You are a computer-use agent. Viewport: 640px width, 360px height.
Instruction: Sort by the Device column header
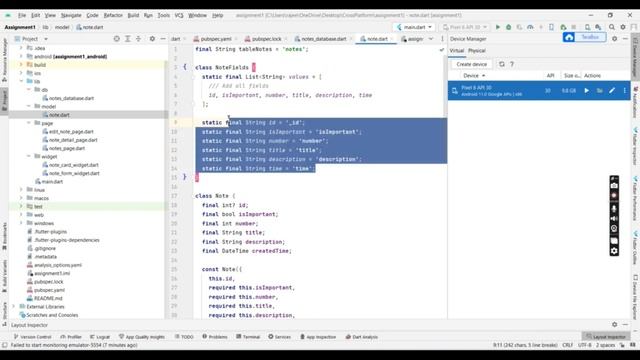click(474, 76)
